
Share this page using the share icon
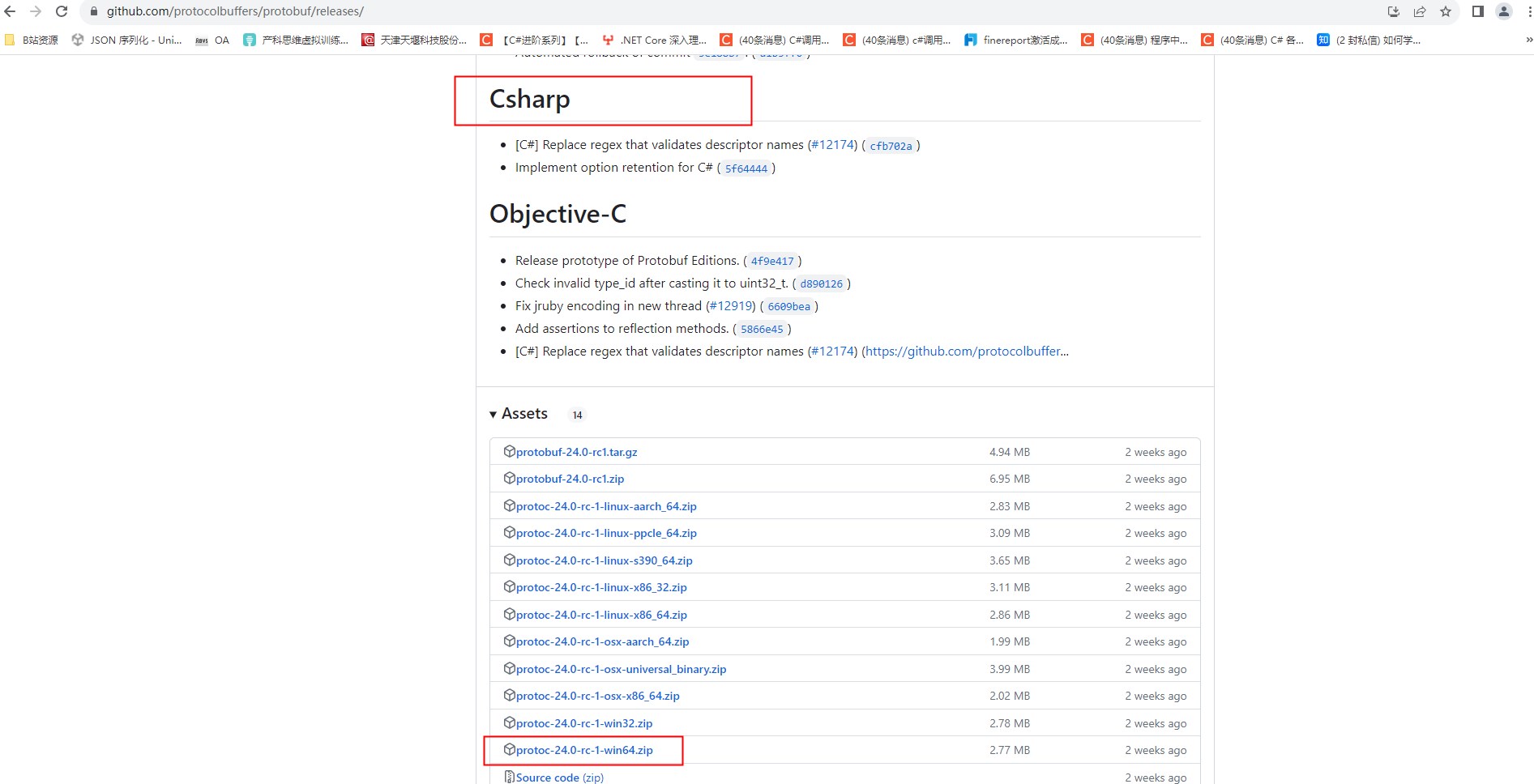pos(1420,11)
